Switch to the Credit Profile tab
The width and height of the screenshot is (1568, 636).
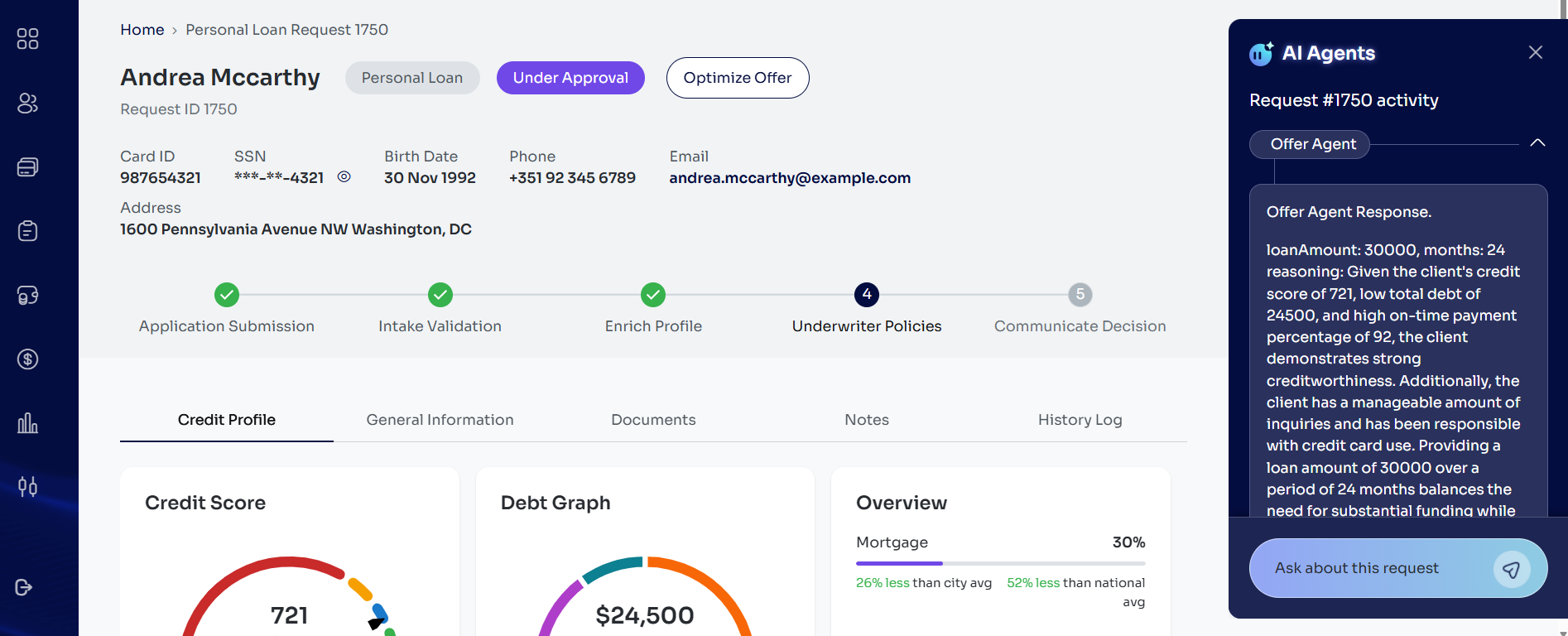(x=227, y=420)
